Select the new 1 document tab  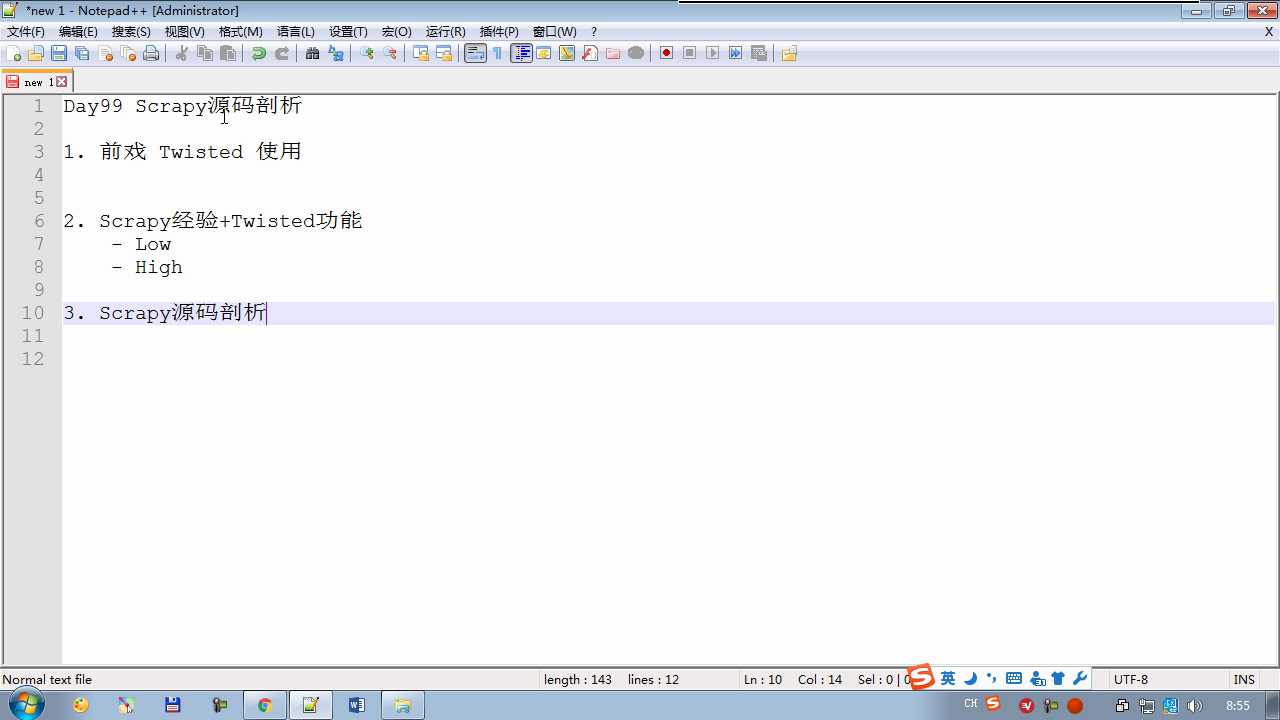[x=37, y=82]
